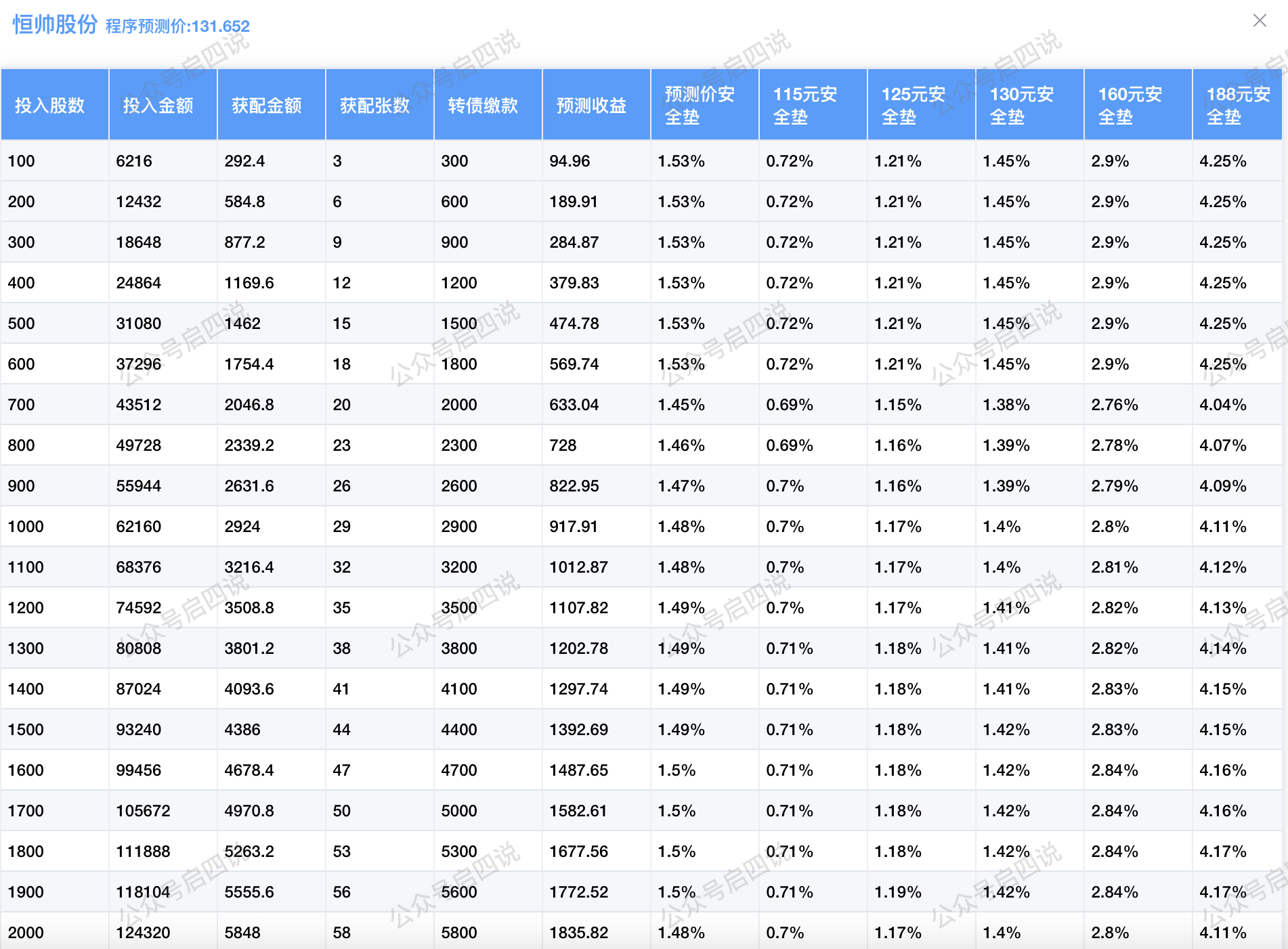Click the 程序预测价:131.652 label
Viewport: 1288px width, 949px height.
point(177,26)
